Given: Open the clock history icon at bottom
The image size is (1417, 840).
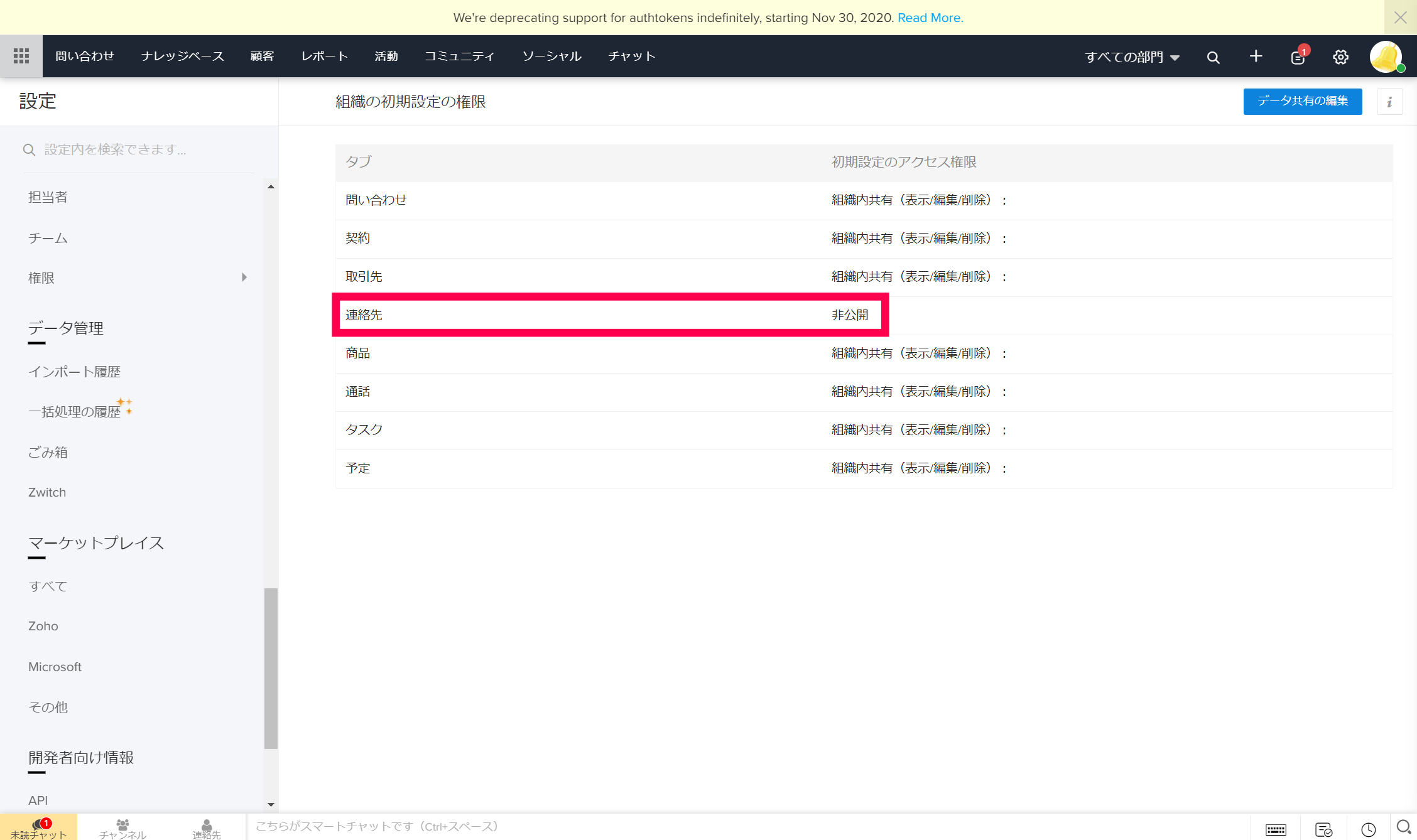Looking at the screenshot, I should [x=1369, y=829].
